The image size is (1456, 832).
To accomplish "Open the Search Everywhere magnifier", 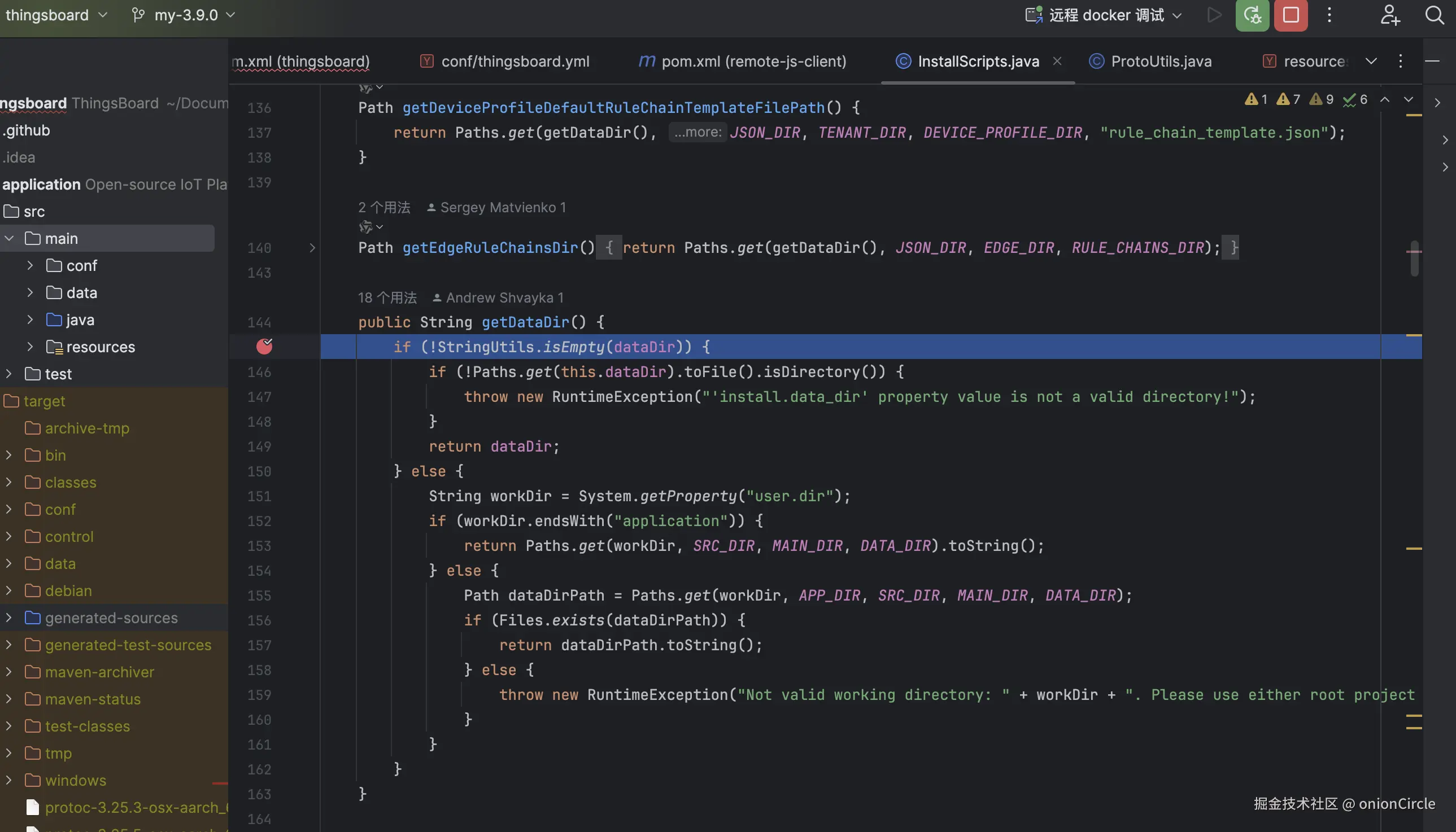I will click(x=1435, y=15).
